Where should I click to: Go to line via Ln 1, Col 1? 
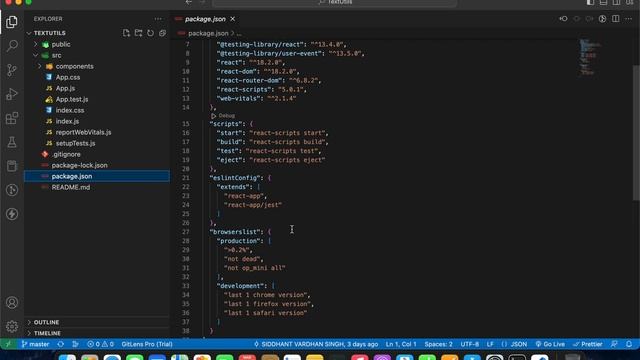tap(401, 344)
